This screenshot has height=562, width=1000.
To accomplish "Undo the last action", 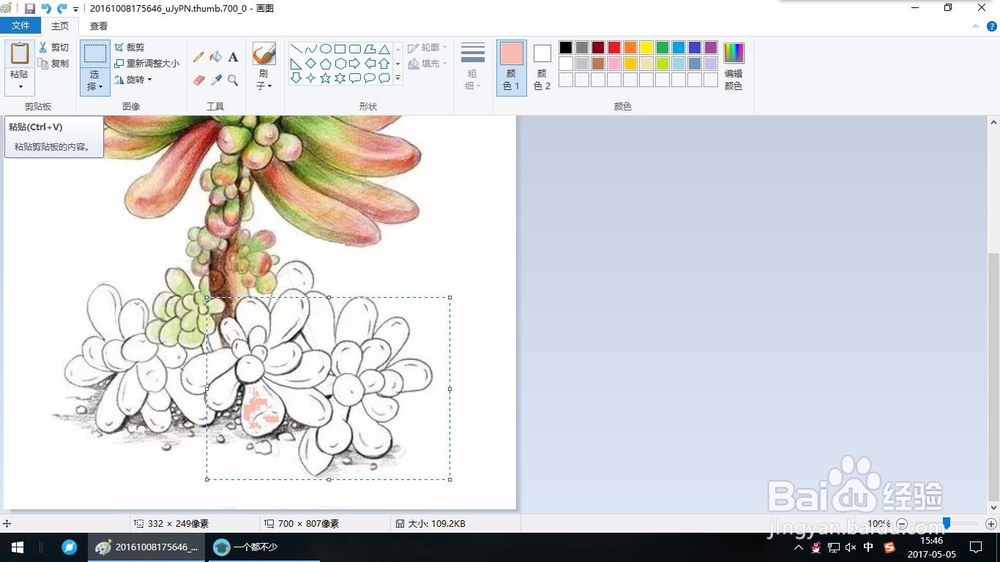I will 46,8.
